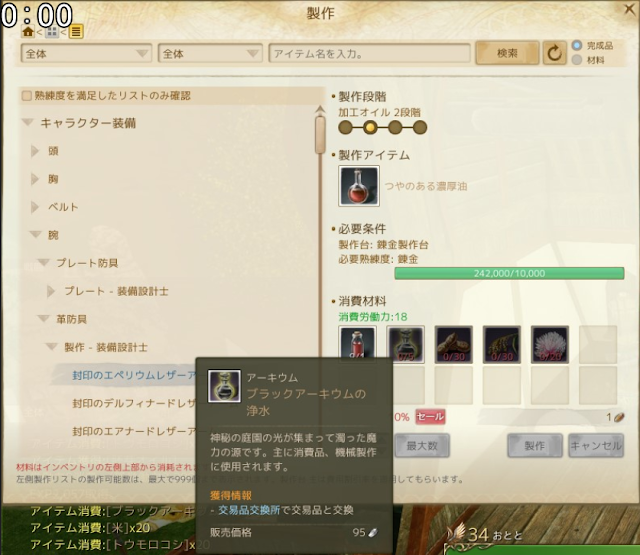Screen dimensions: 640x555
Task: Click the first crafting stage circle
Action: click(345, 127)
